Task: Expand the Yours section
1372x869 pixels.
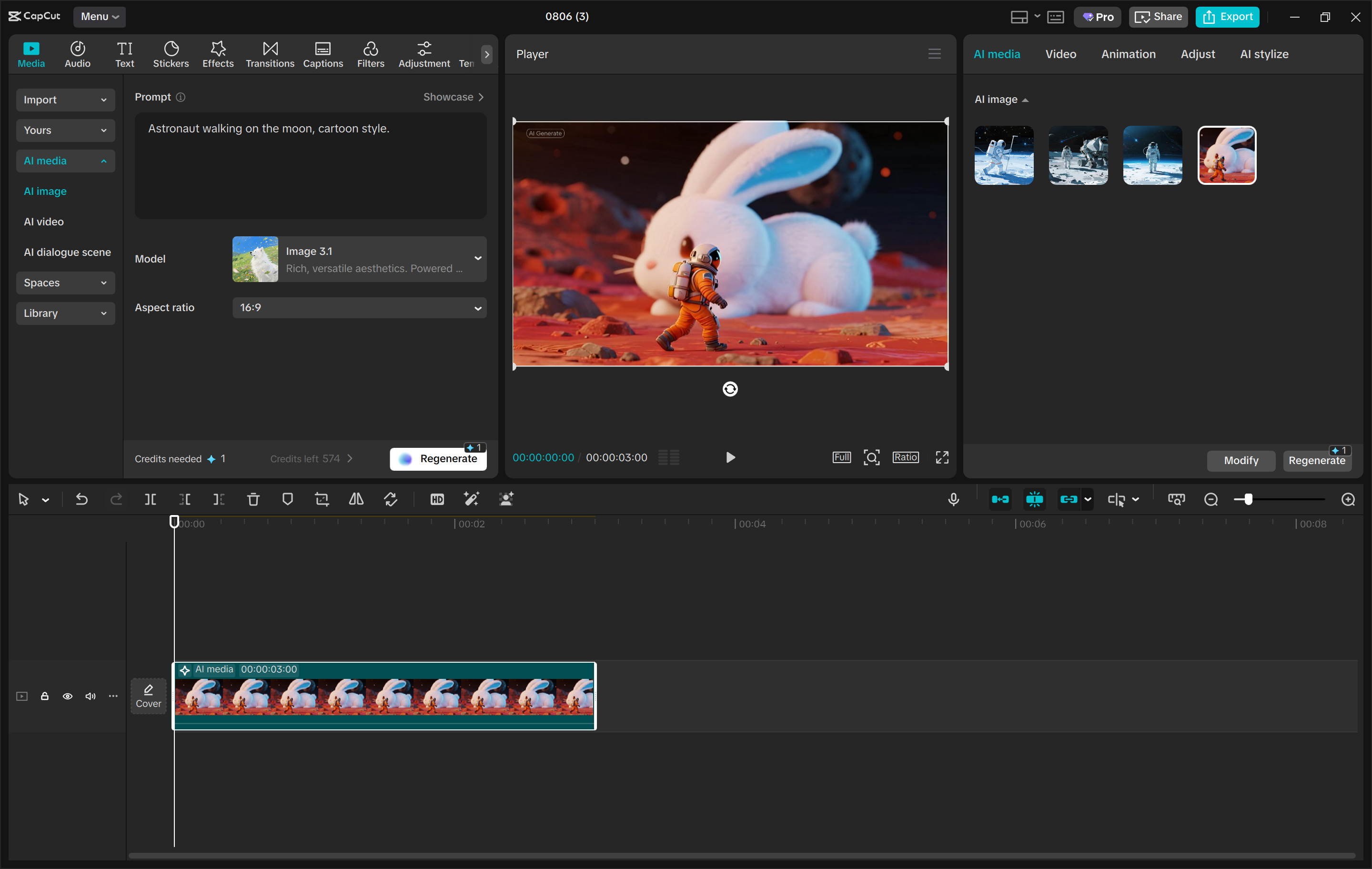Action: [x=66, y=130]
